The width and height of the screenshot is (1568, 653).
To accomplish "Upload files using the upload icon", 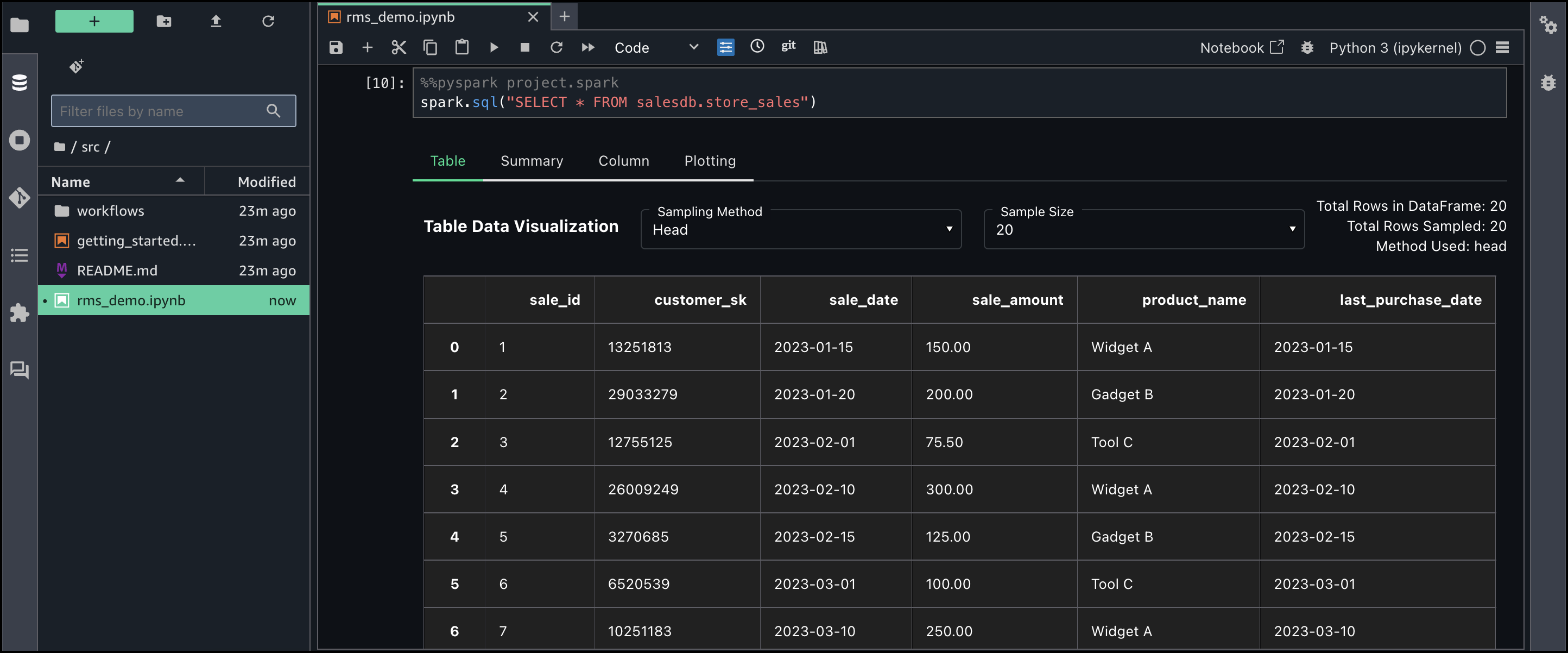I will coord(216,22).
